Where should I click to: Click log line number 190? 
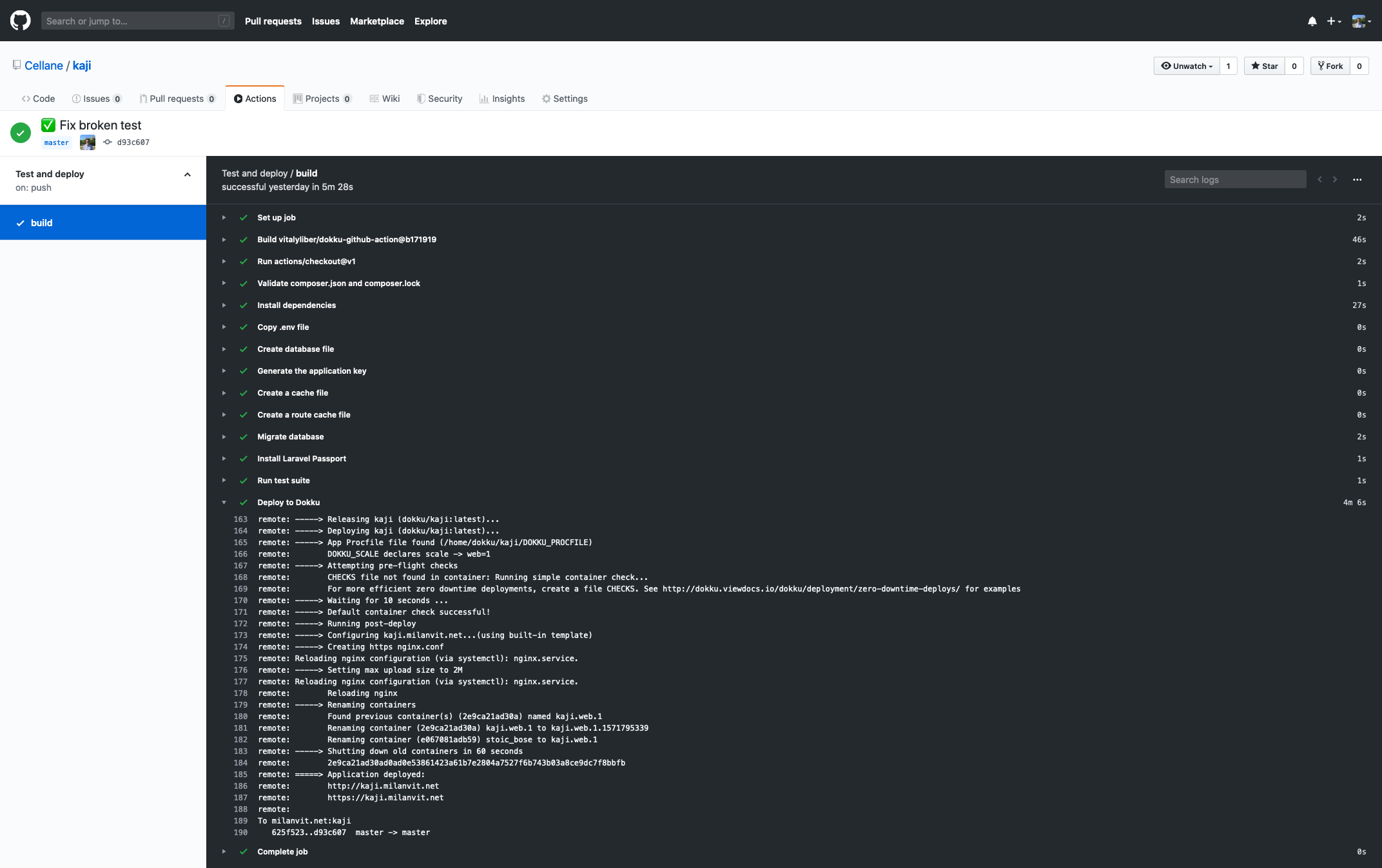(240, 833)
